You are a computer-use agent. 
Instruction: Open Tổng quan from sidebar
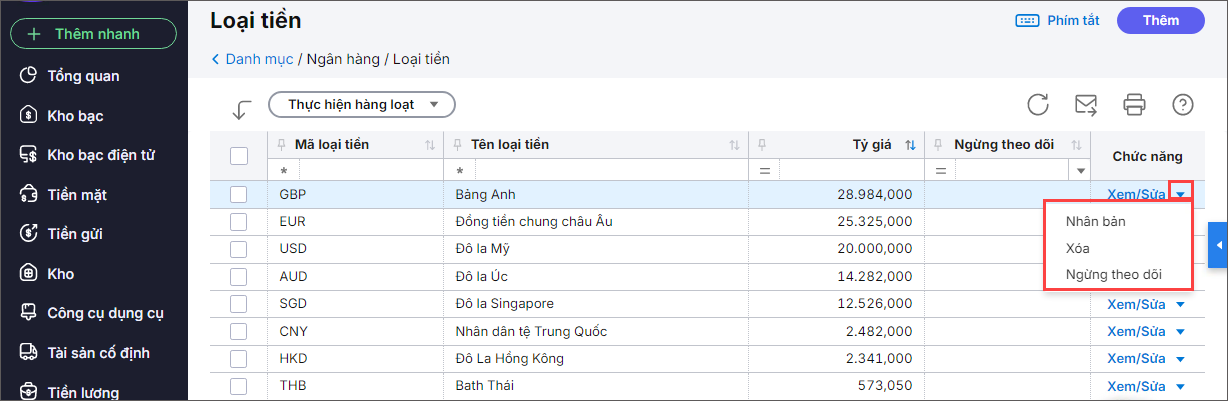click(x=83, y=75)
